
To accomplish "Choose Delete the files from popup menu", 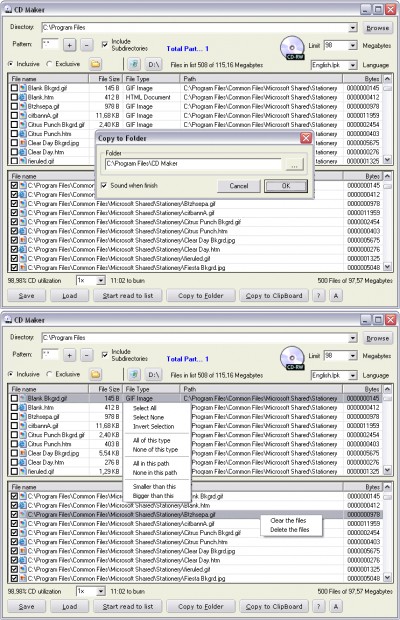I will point(292,529).
